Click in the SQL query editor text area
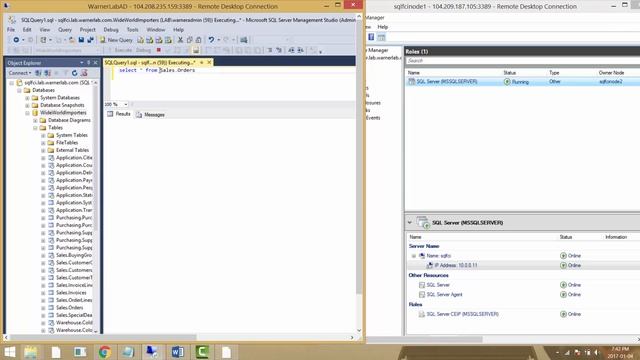Image resolution: width=640 pixels, height=360 pixels. coord(233,84)
